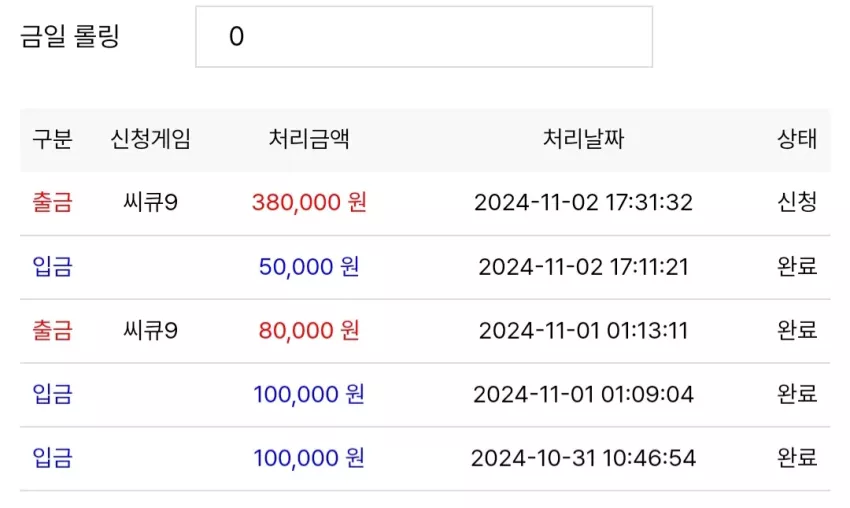Click the 금일 롤링 input field

click(424, 37)
